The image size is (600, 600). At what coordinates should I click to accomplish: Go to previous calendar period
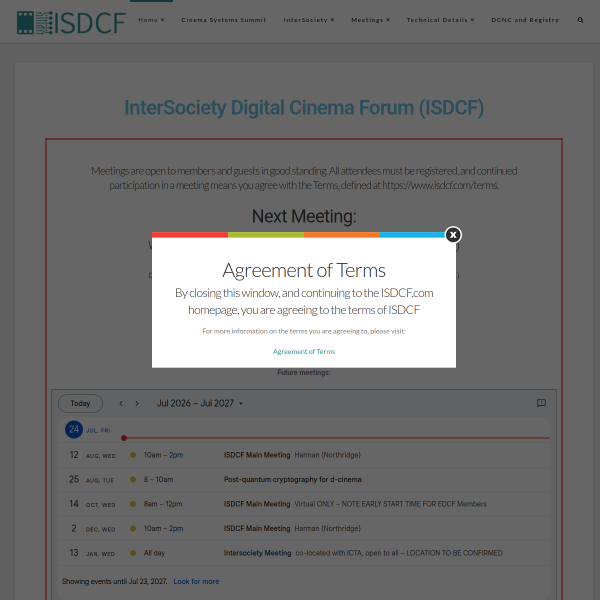coord(121,403)
